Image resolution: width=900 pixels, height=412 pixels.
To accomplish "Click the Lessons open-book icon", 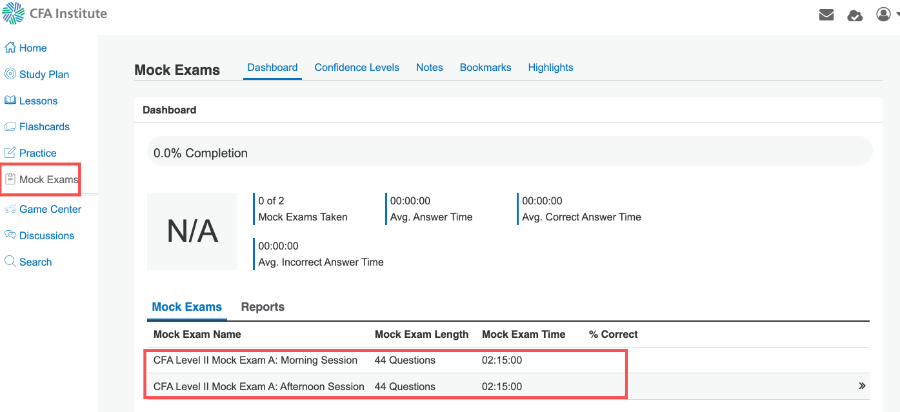I will pos(10,100).
